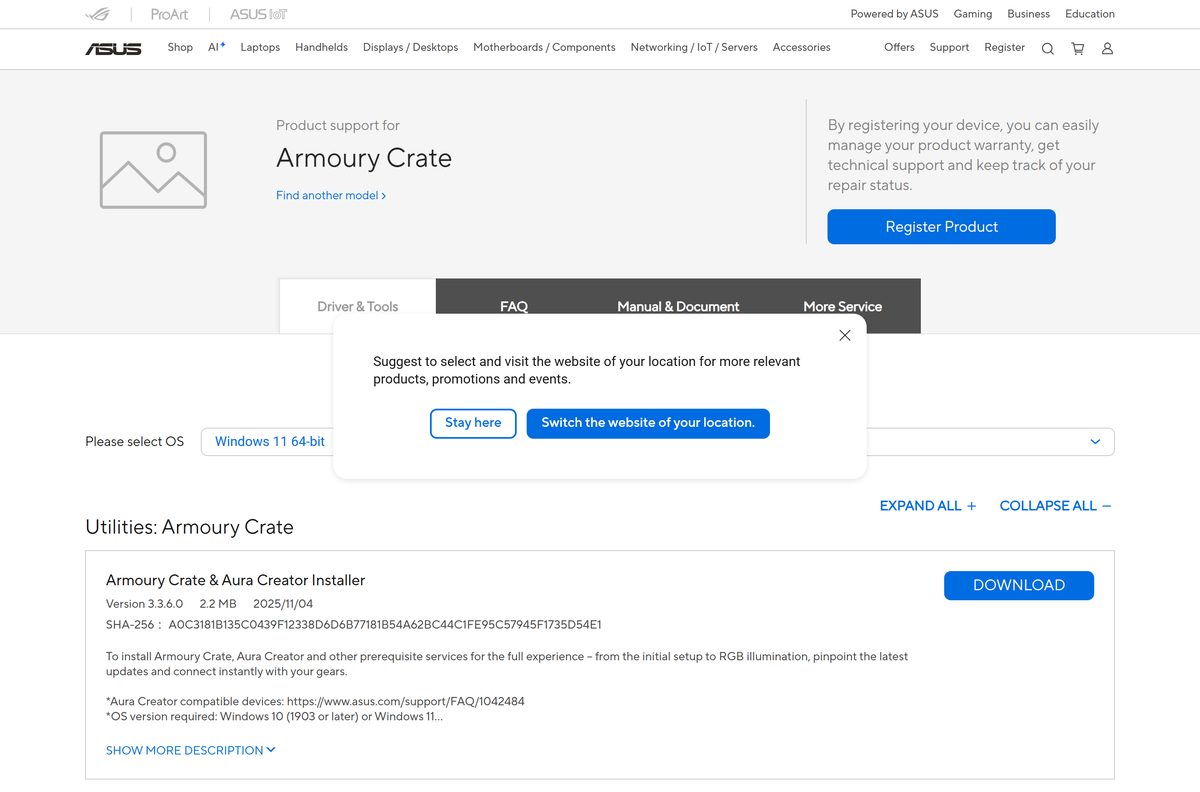Click the Utilities: Armoury Crate heading
Image resolution: width=1200 pixels, height=792 pixels.
(x=189, y=527)
